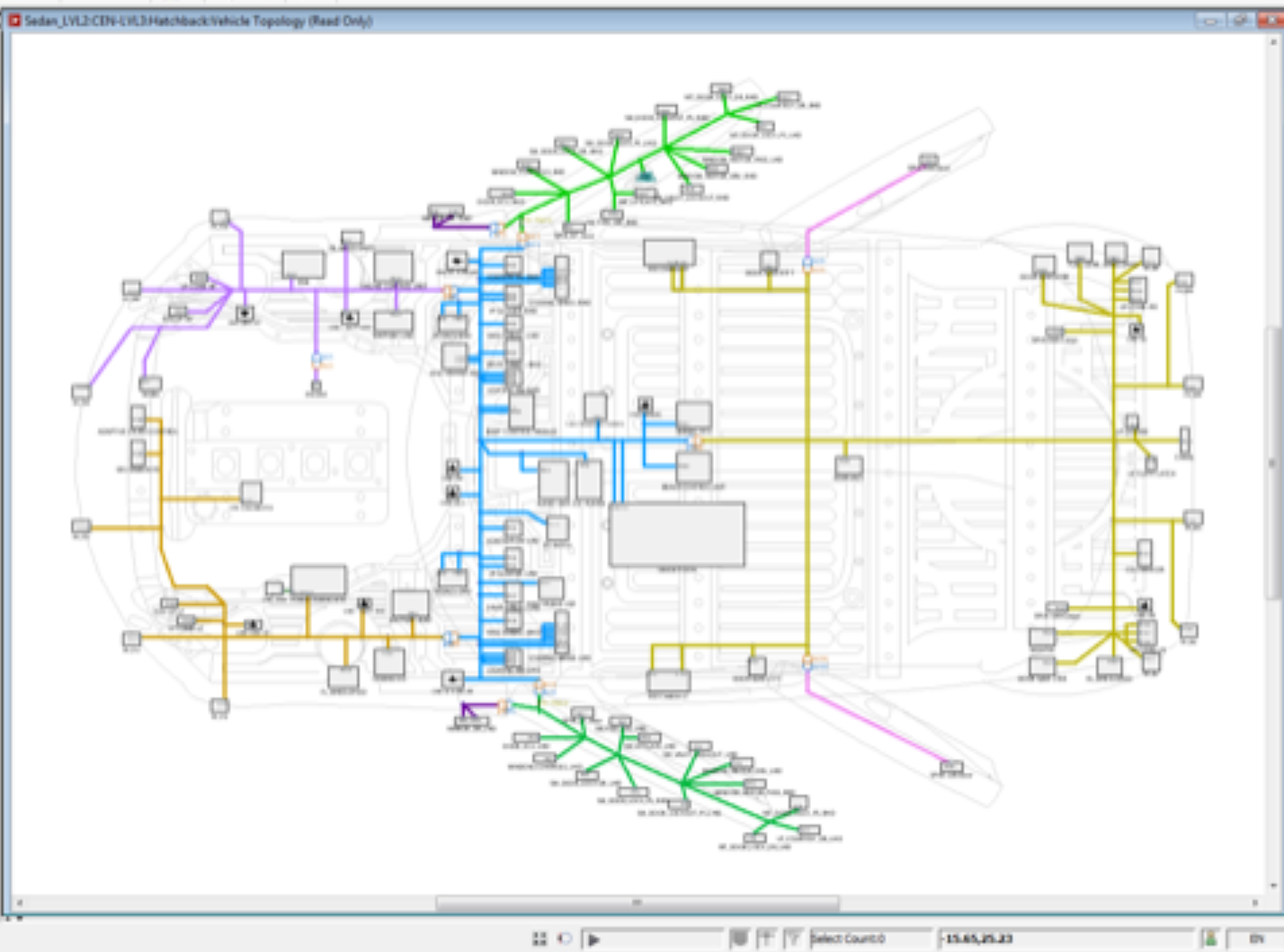Viewport: 1284px width, 952px height.
Task: Click the circular icon beside the grid icon
Action: 565,939
